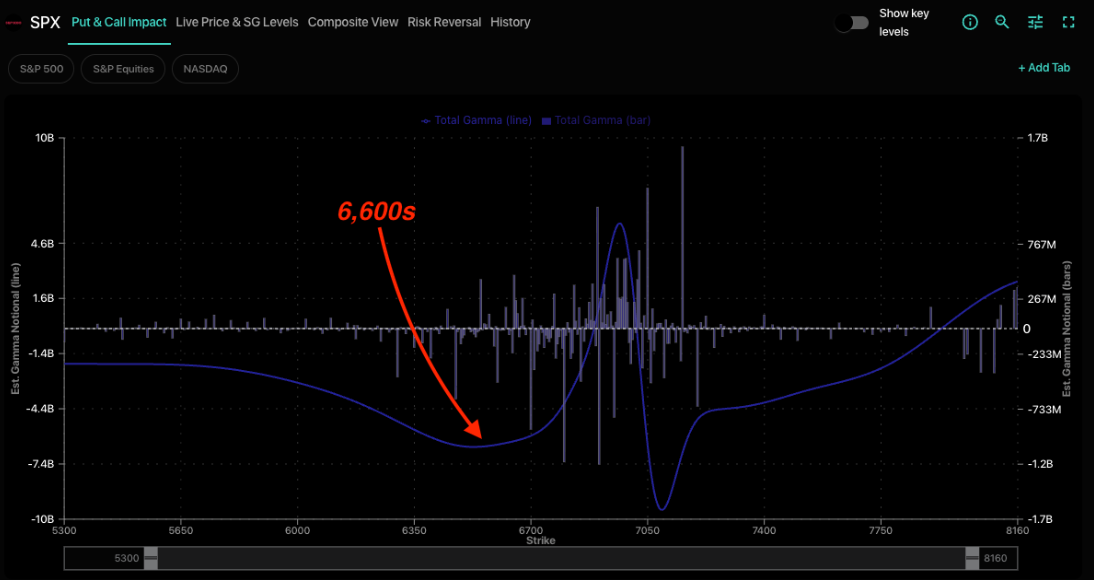
Task: Open the chart info icon
Action: click(969, 22)
